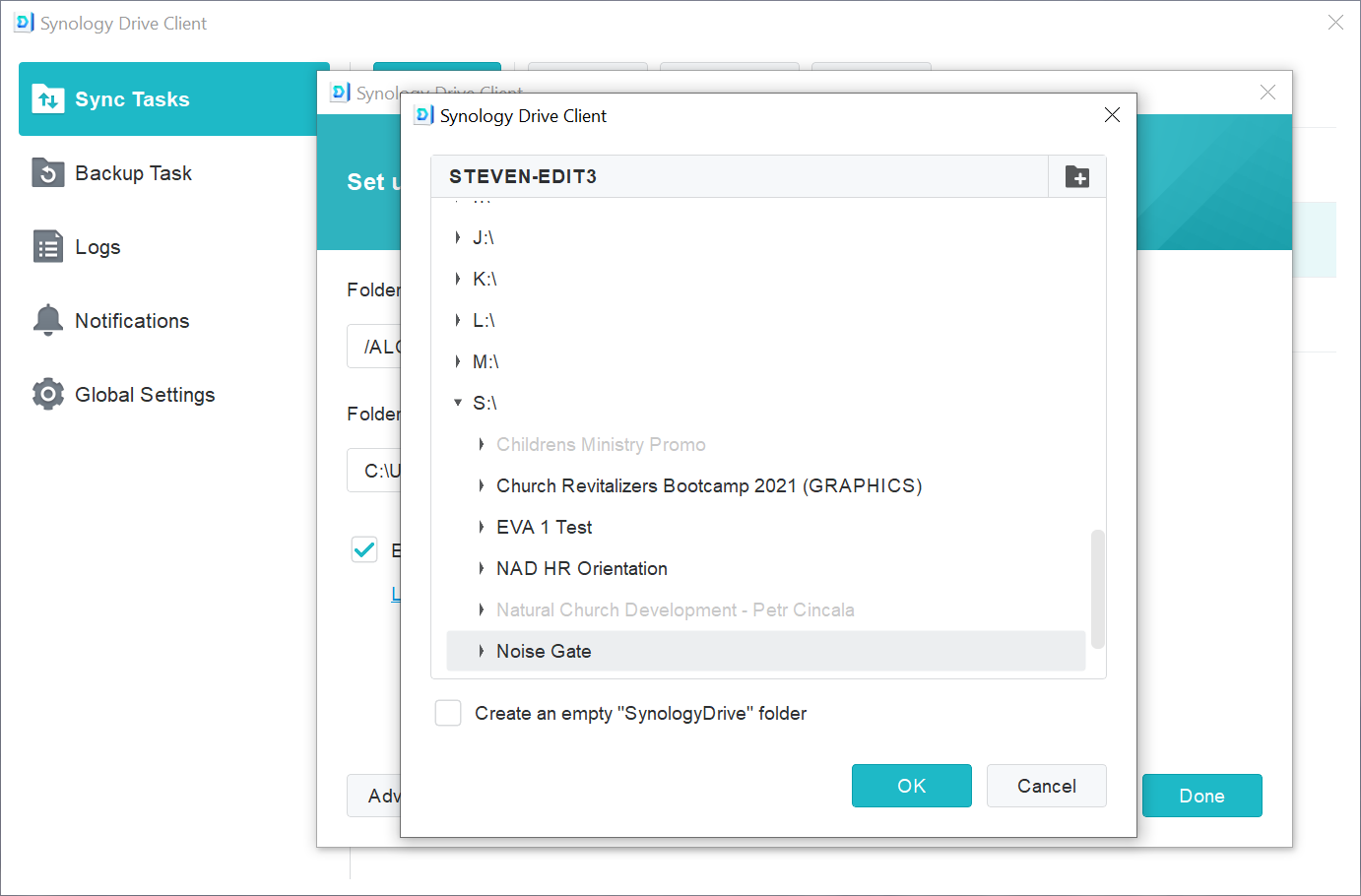Select Natural Church Development - Petr Cincala
This screenshot has width=1361, height=896.
pos(676,609)
